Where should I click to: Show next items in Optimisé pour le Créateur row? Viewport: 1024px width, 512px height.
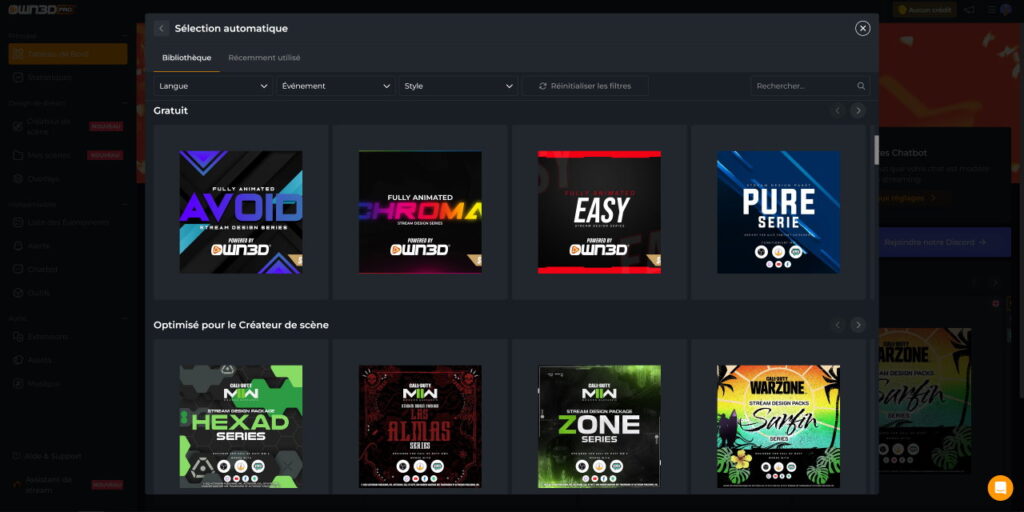pyautogui.click(x=858, y=325)
